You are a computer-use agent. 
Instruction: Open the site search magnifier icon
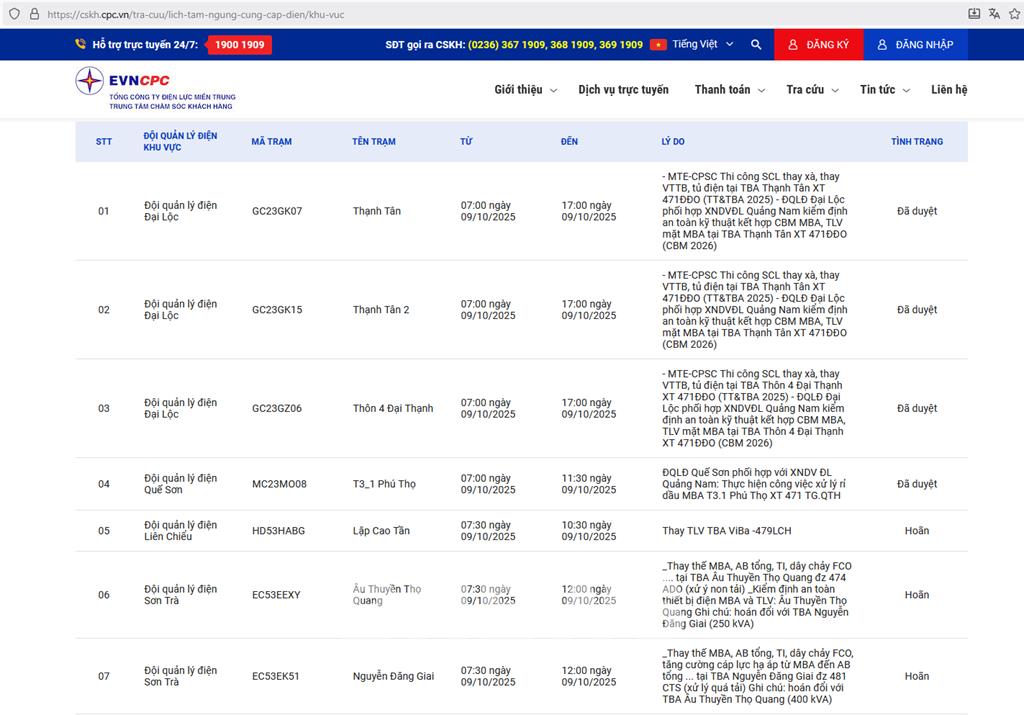click(756, 45)
